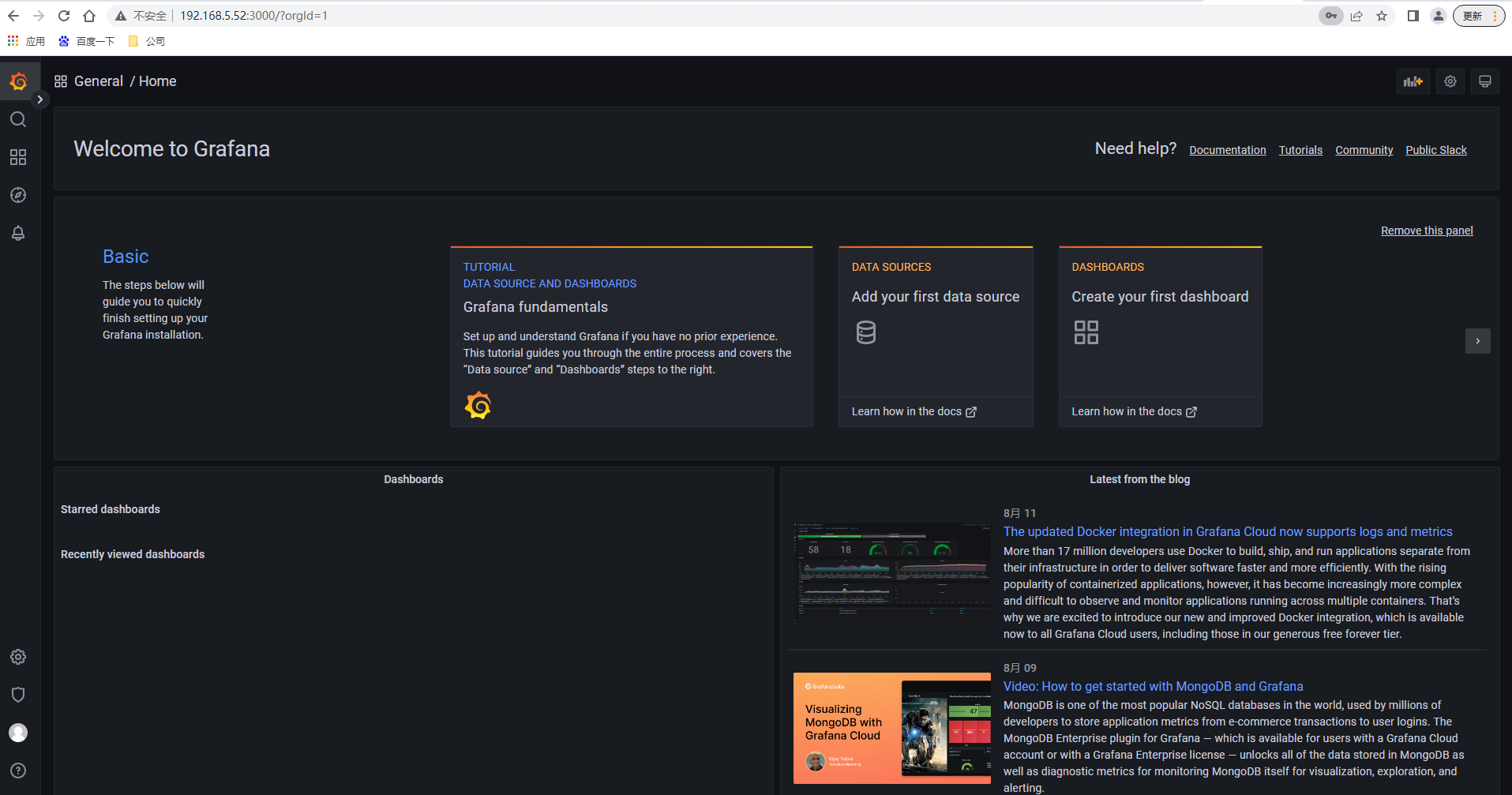Viewport: 1512px width, 795px height.
Task: Reload the page with browser refresh
Action: tap(64, 16)
